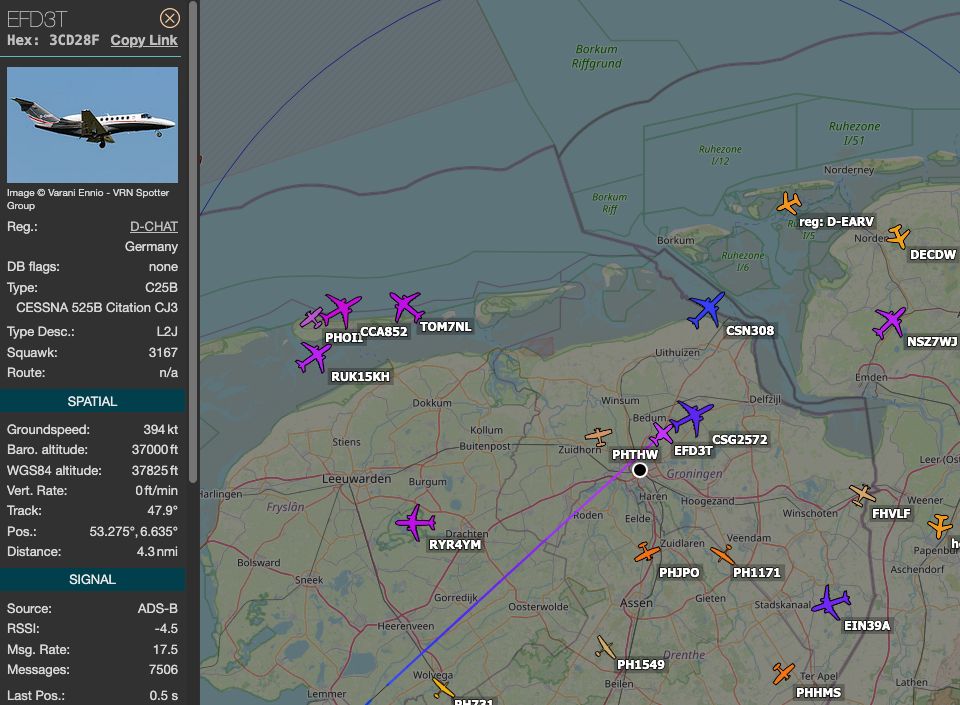Open the Cessna Citation aircraft photo
This screenshot has width=960, height=705.
[x=92, y=125]
